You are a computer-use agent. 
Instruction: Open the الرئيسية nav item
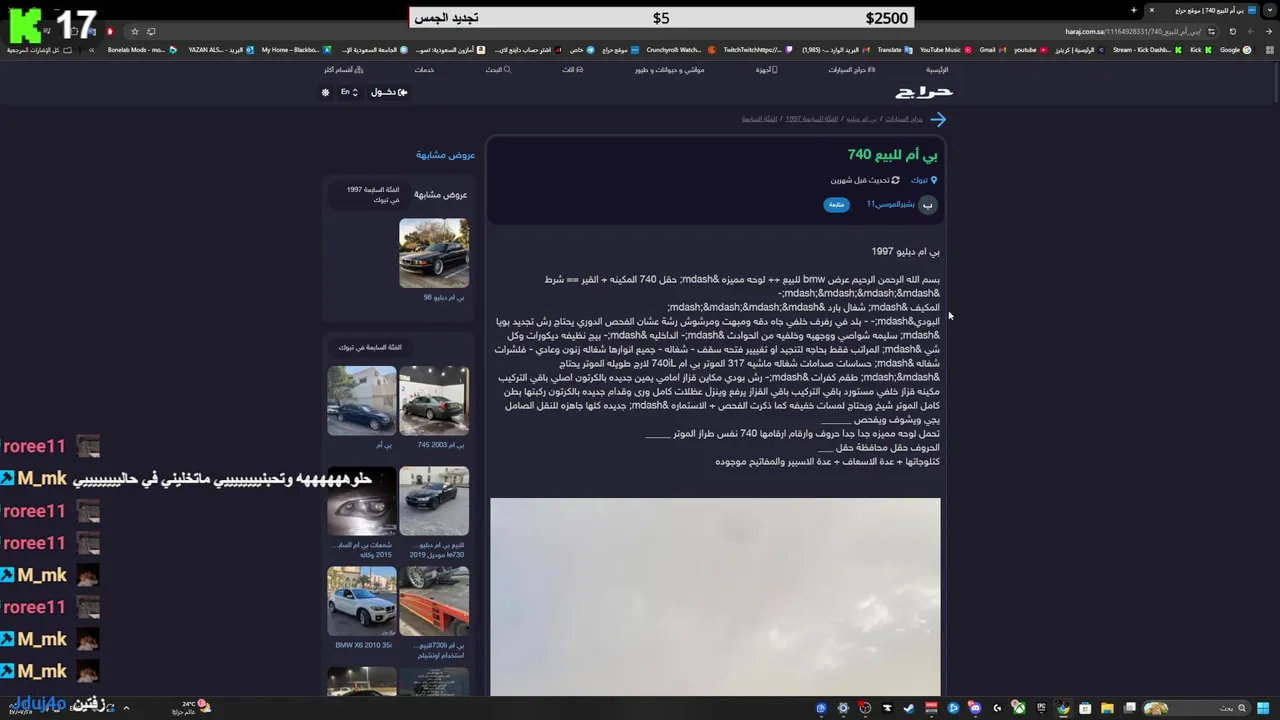click(937, 70)
